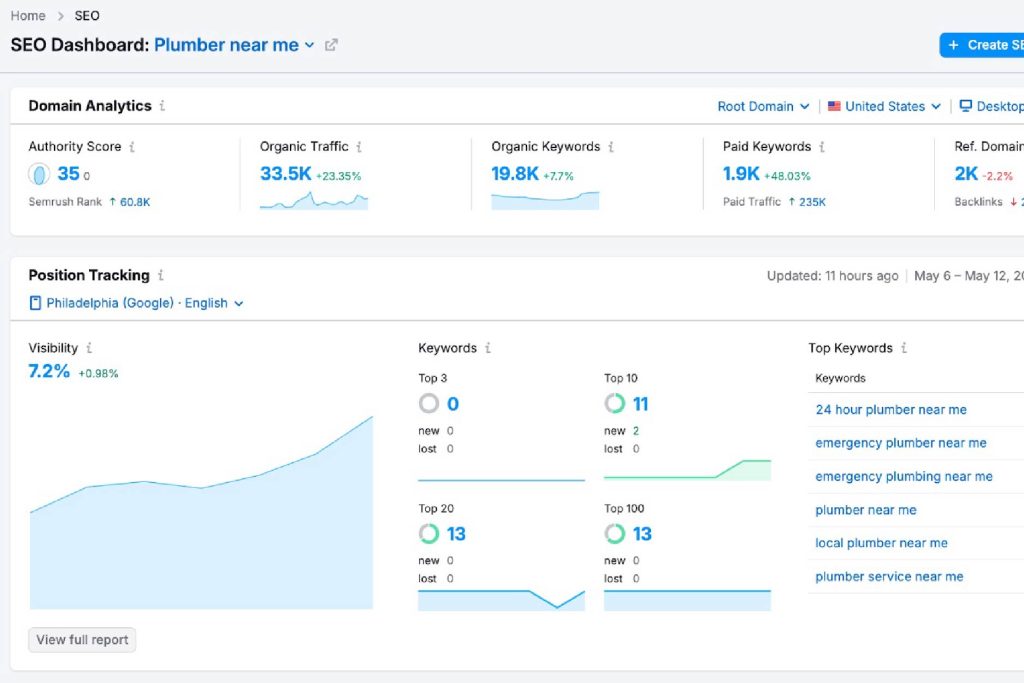Click the Top 3 donut chart icon
Image resolution: width=1024 pixels, height=683 pixels.
tap(429, 404)
